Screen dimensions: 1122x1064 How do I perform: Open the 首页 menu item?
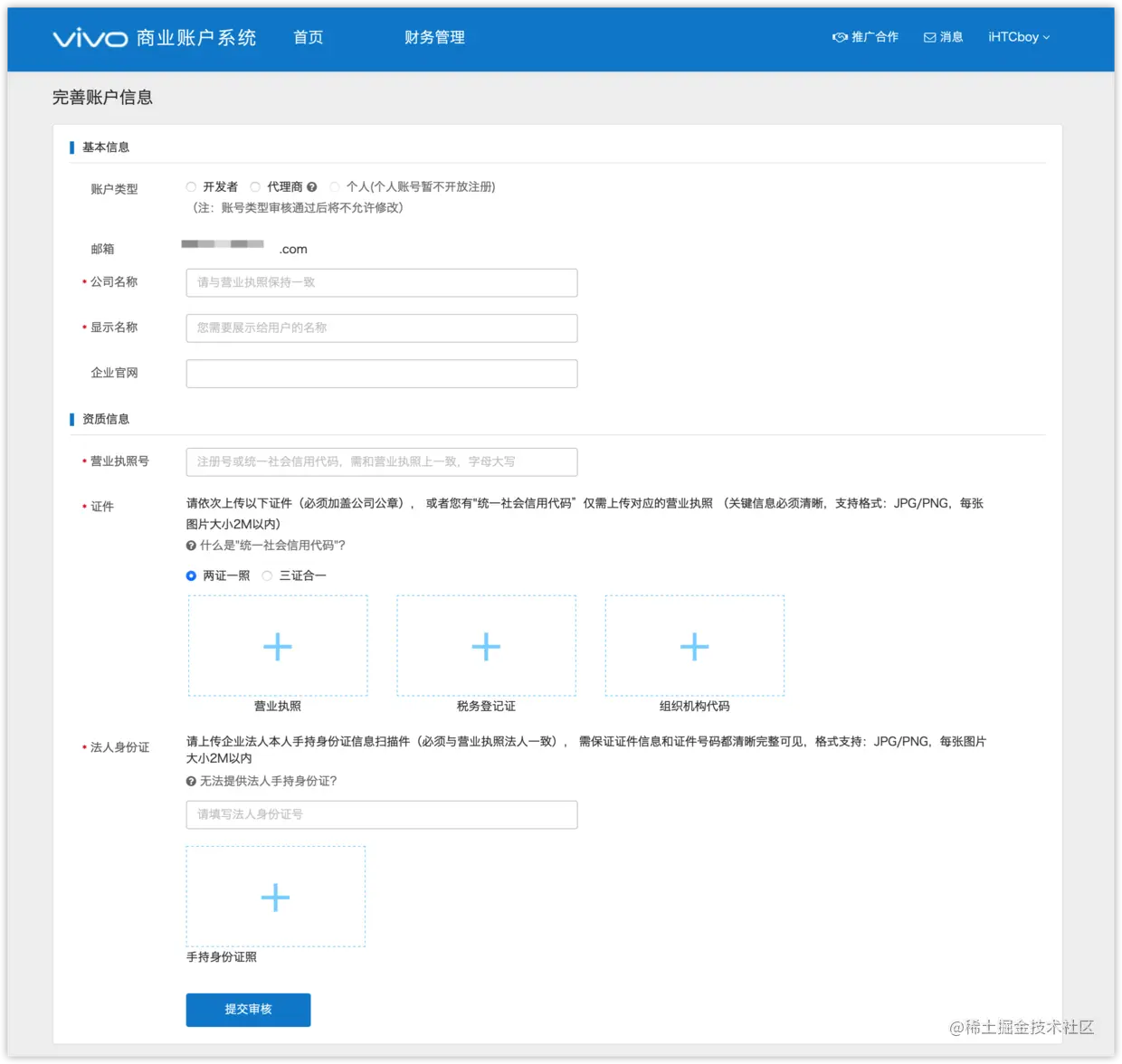(x=308, y=37)
